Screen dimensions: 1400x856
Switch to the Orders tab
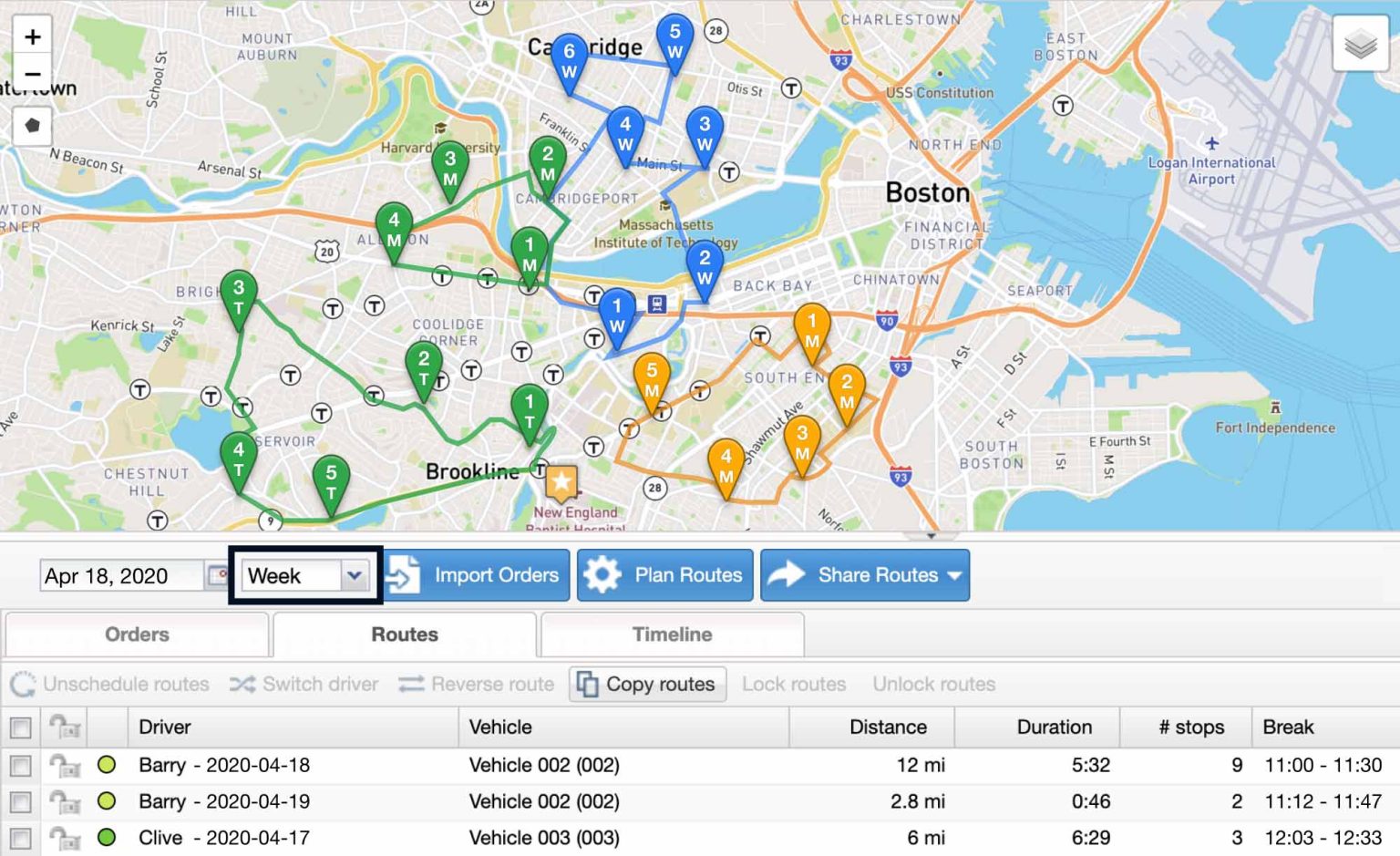(x=137, y=634)
